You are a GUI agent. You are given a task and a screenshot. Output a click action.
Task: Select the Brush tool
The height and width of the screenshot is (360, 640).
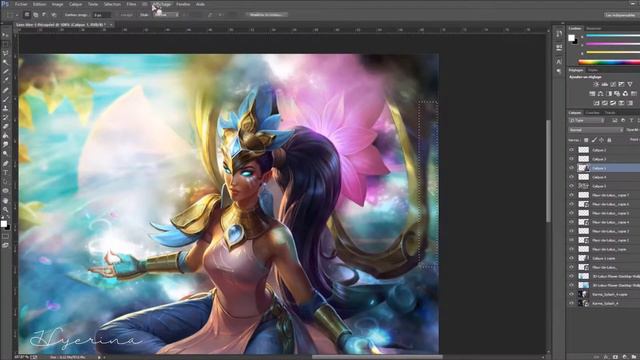[x=5, y=99]
